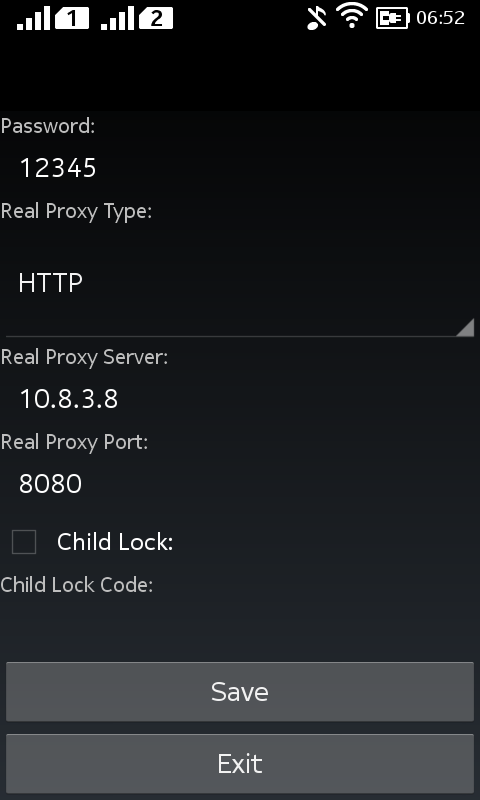Enable the Child Lock checkbox
This screenshot has height=800, width=480.
tap(24, 542)
